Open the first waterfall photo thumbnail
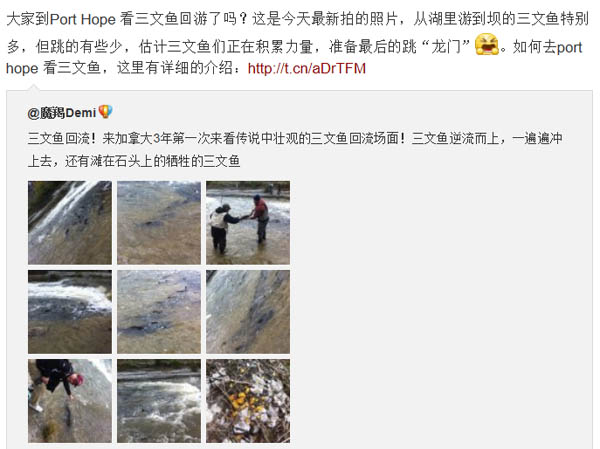Viewport: 600px width, 449px height. click(x=70, y=223)
